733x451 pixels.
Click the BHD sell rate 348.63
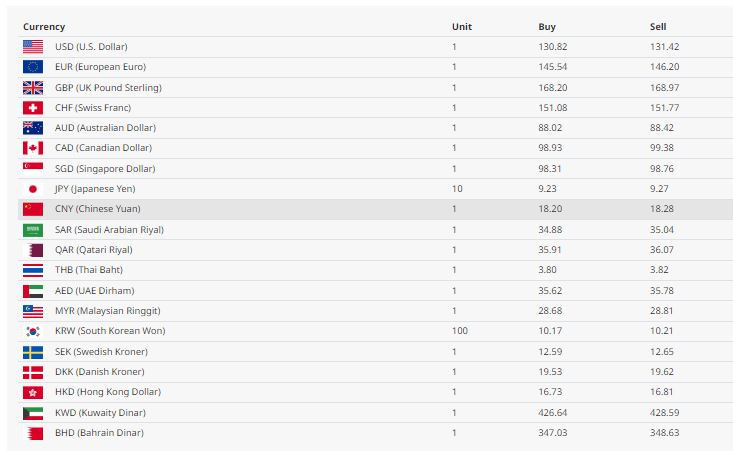point(664,433)
